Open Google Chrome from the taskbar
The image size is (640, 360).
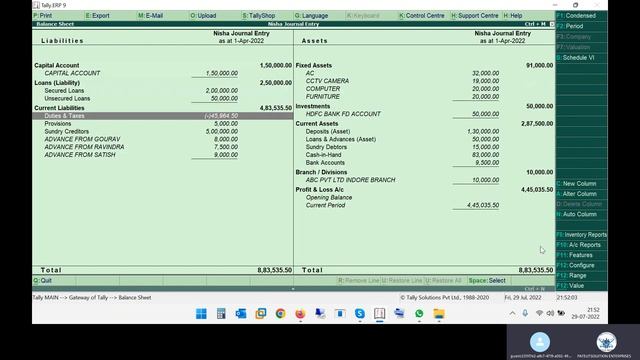[x=280, y=313]
